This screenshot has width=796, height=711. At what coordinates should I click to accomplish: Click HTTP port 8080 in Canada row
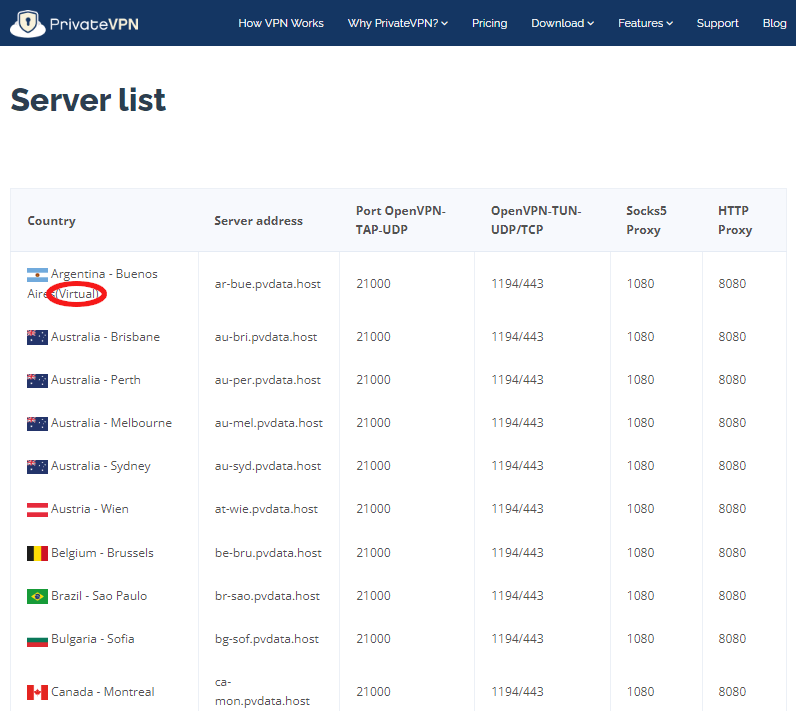pos(732,692)
